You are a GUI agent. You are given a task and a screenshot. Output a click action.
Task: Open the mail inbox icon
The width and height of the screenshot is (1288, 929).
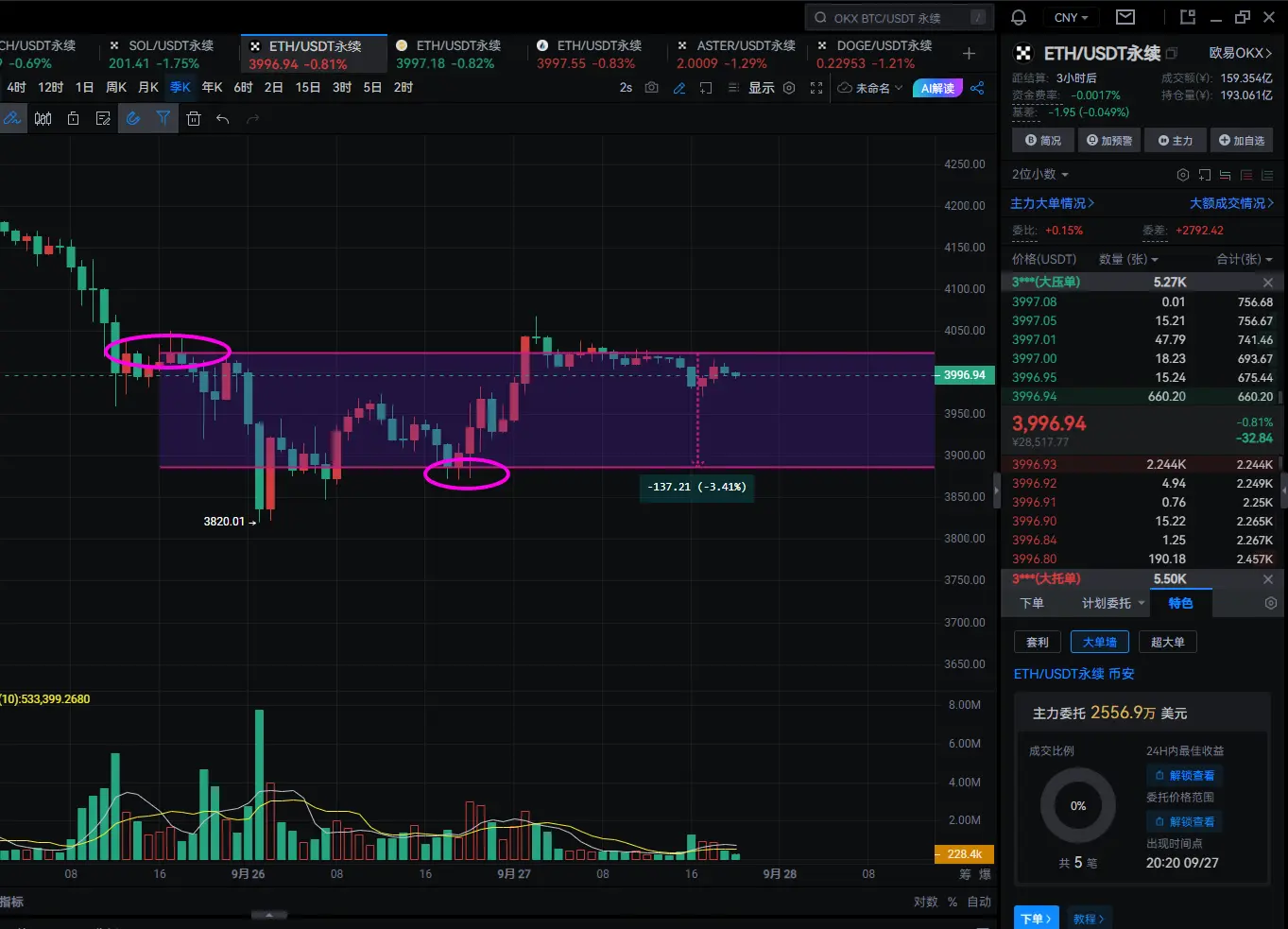point(1125,17)
